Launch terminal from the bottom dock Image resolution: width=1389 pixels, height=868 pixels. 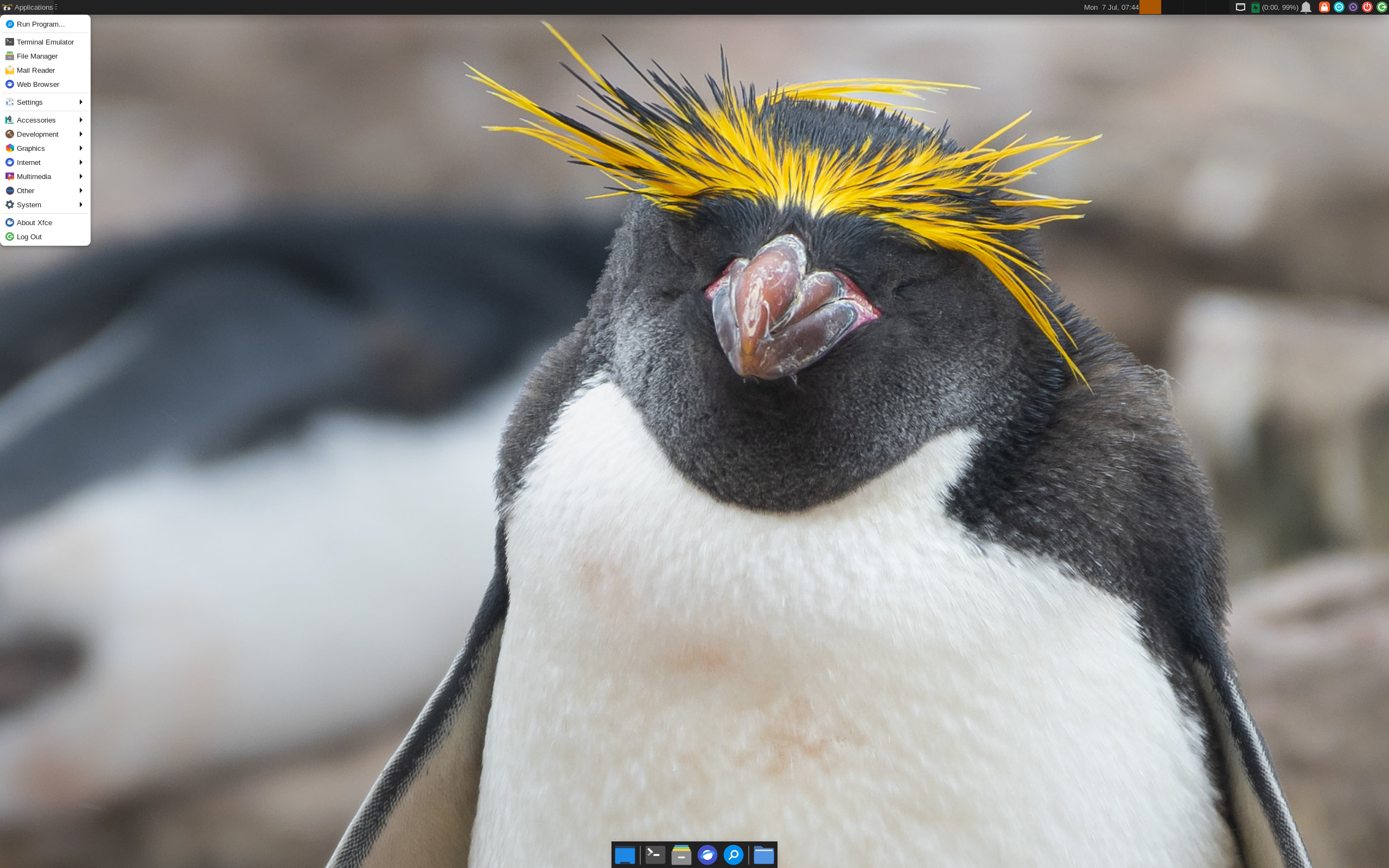[x=655, y=855]
